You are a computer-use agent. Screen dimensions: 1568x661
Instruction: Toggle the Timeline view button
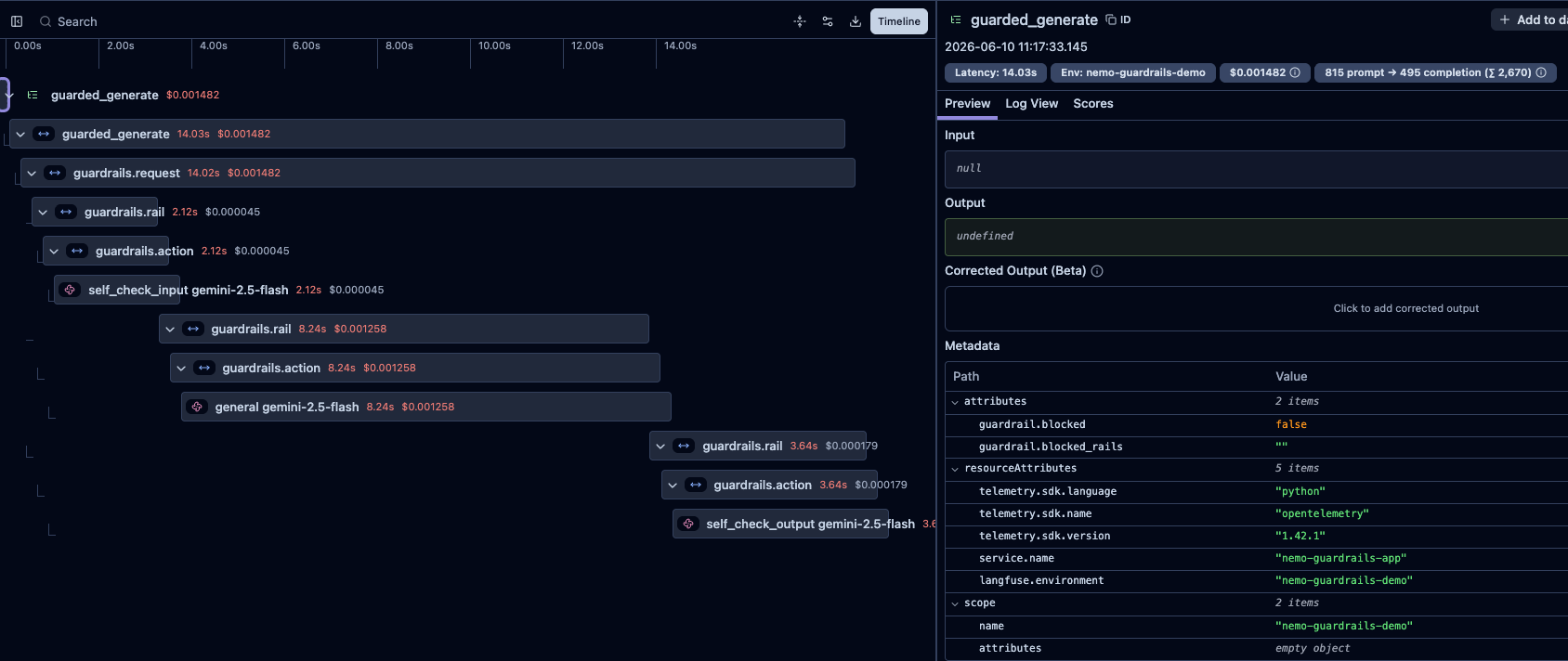(x=899, y=21)
